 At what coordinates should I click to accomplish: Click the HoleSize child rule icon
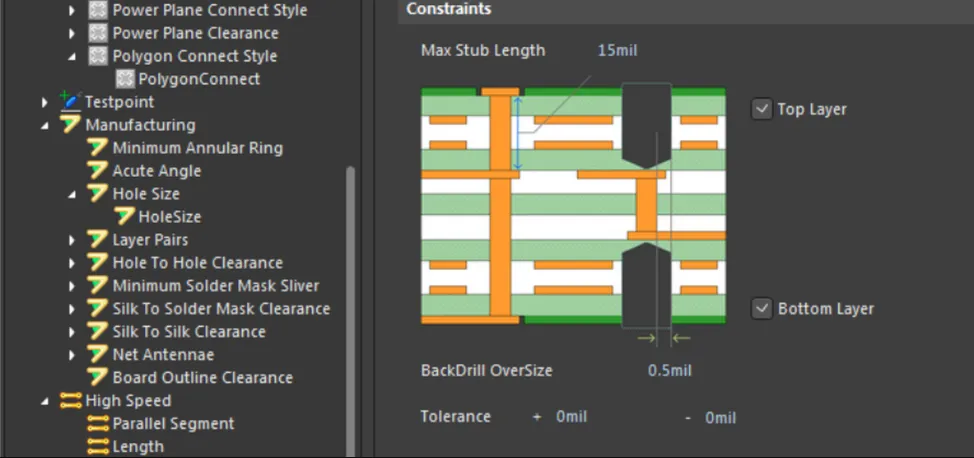[125, 216]
